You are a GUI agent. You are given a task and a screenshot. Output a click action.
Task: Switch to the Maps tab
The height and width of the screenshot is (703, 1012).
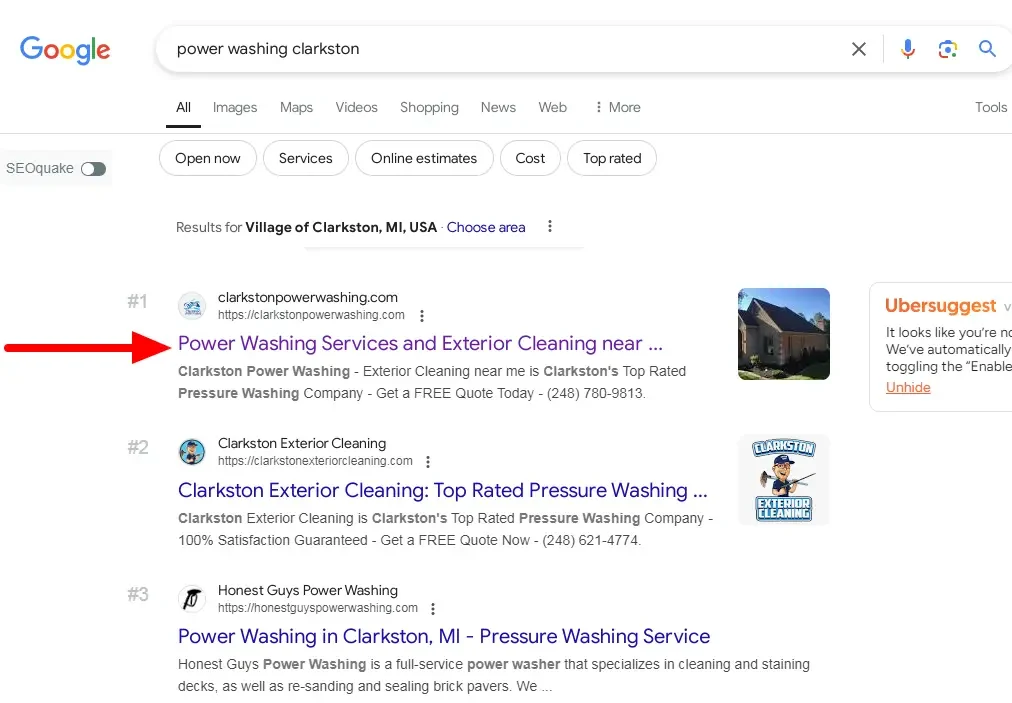(x=296, y=108)
